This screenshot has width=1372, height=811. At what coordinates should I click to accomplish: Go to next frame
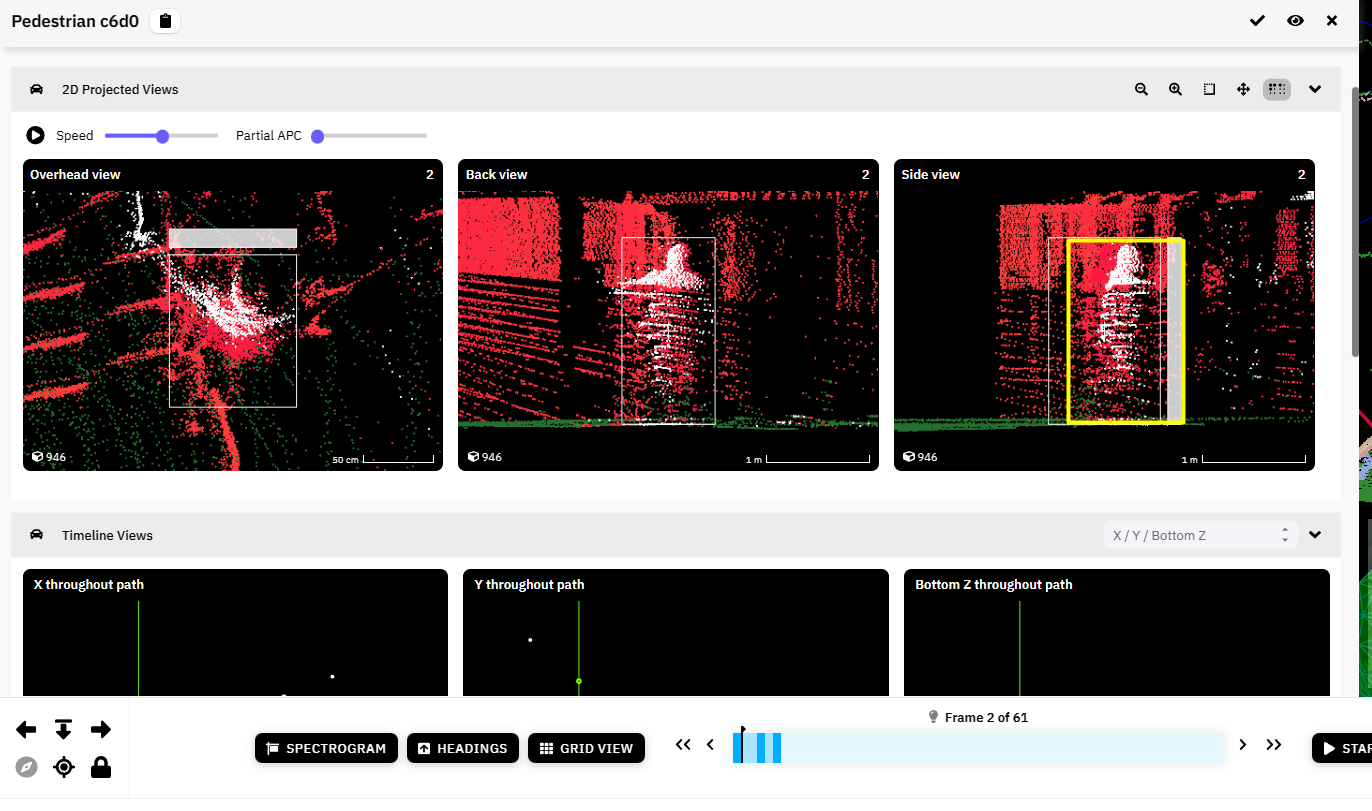point(1243,744)
